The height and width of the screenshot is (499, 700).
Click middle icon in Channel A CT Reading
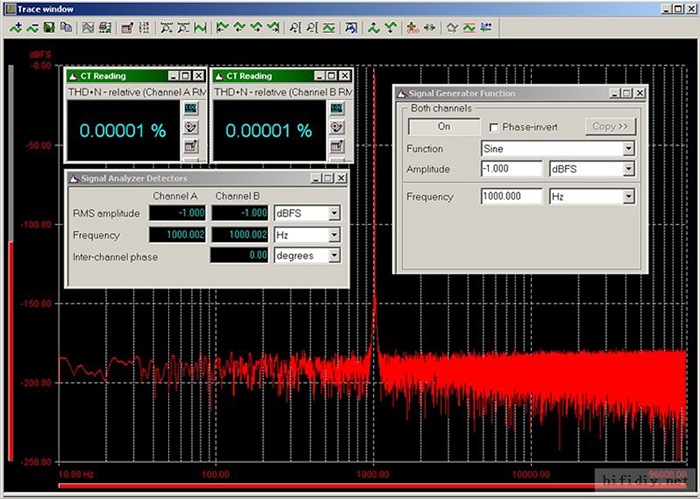(191, 127)
